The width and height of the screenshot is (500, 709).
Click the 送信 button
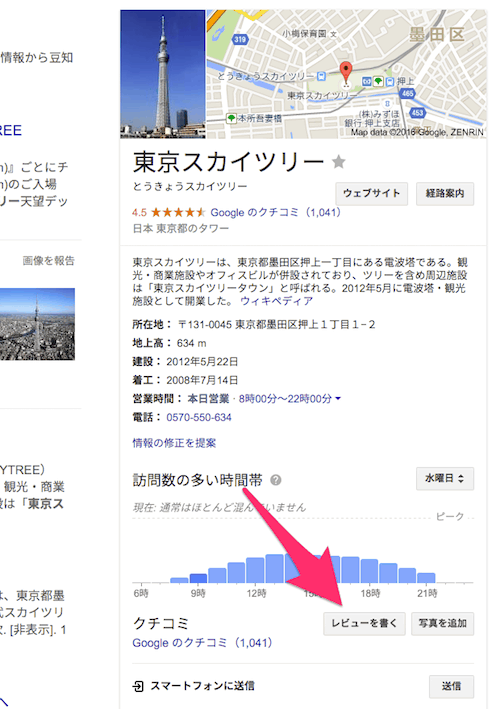(452, 686)
